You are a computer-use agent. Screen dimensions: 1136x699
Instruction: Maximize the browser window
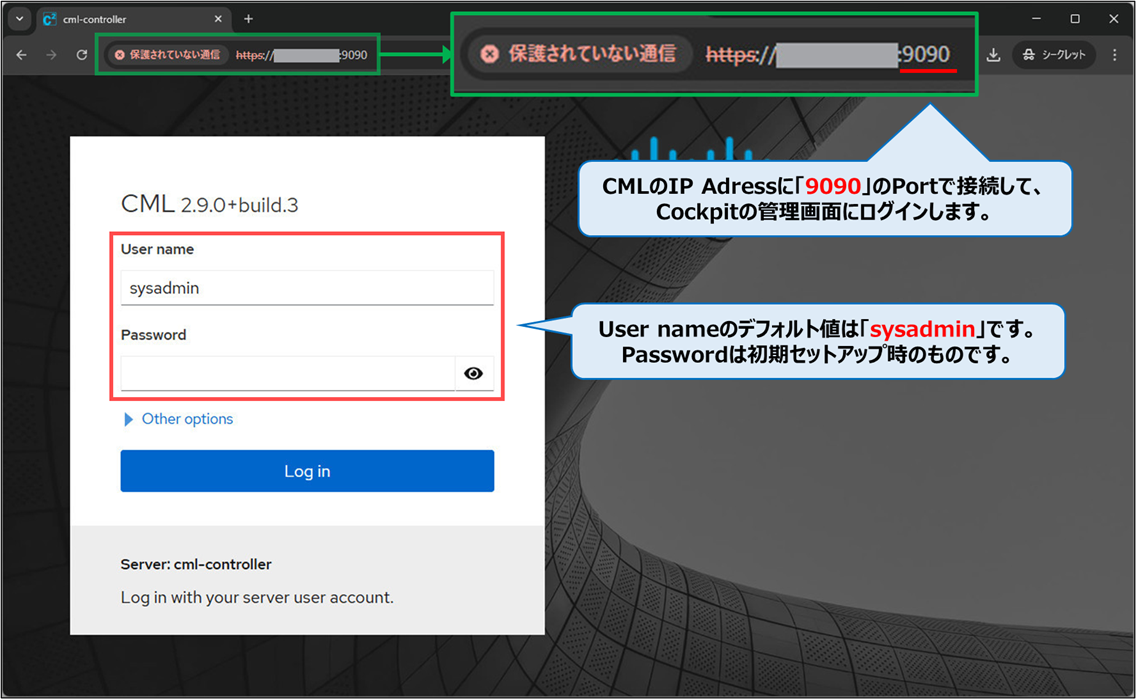1075,19
